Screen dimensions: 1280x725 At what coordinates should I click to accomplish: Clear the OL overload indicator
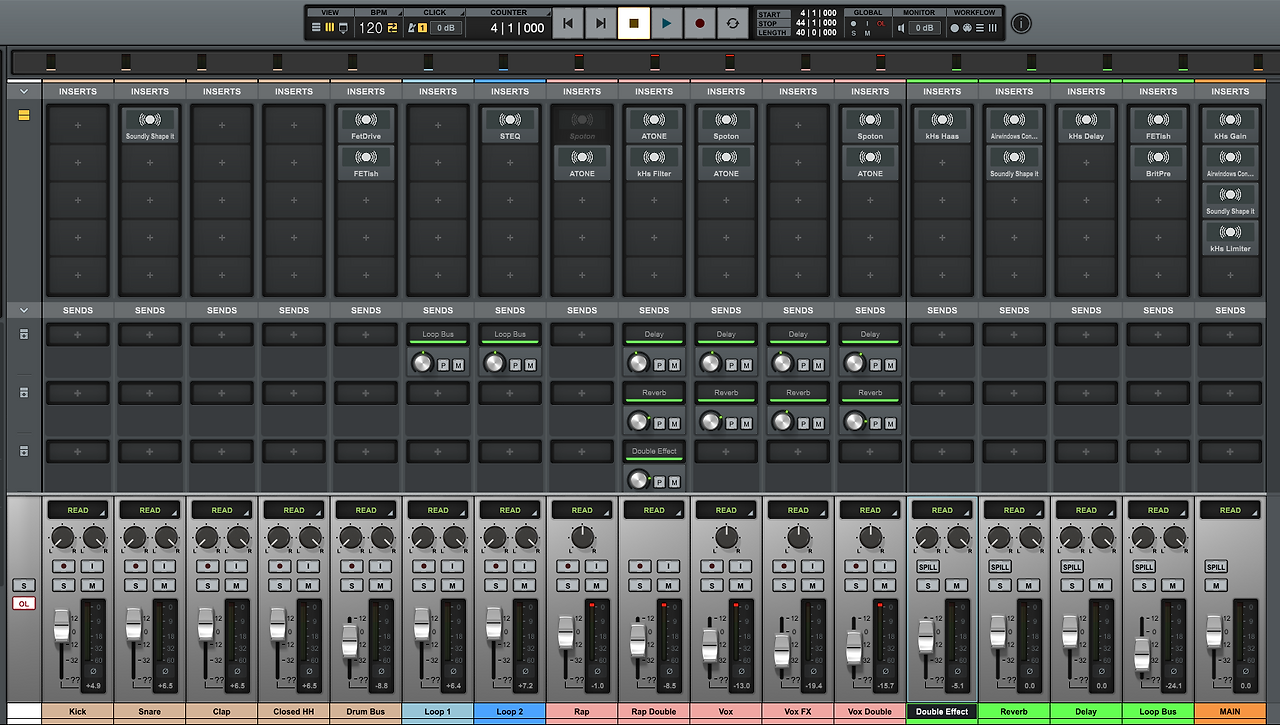point(24,603)
